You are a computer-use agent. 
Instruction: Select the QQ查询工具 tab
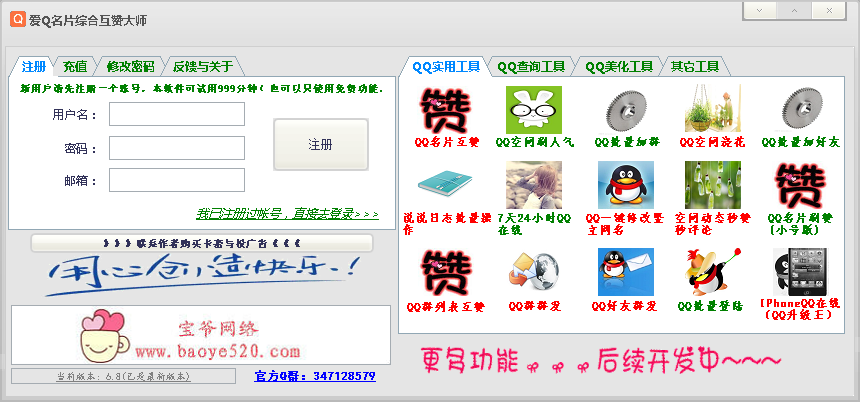(531, 67)
